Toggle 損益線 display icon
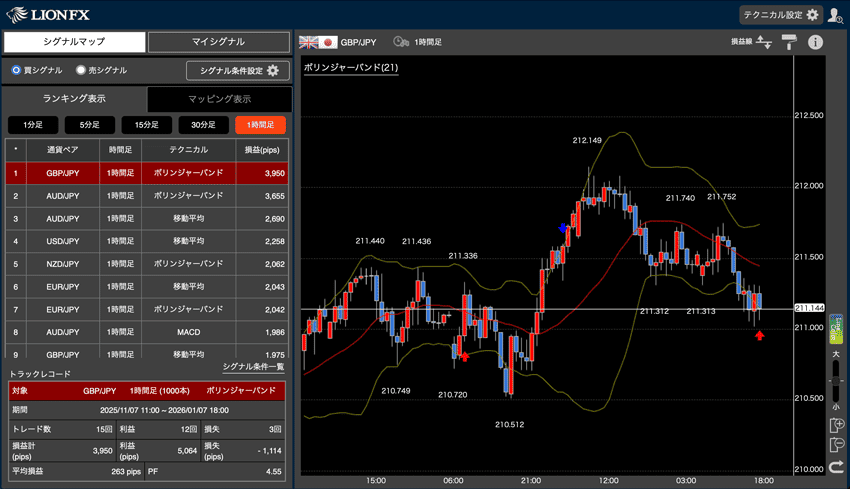This screenshot has width=850, height=489. click(x=764, y=42)
